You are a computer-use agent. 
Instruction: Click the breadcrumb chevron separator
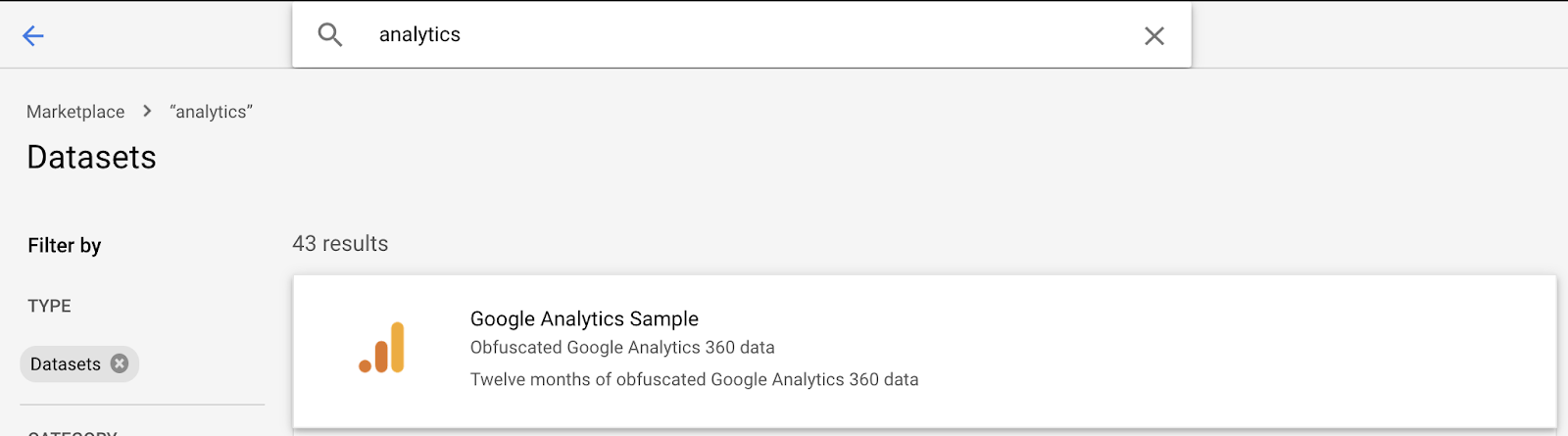147,111
